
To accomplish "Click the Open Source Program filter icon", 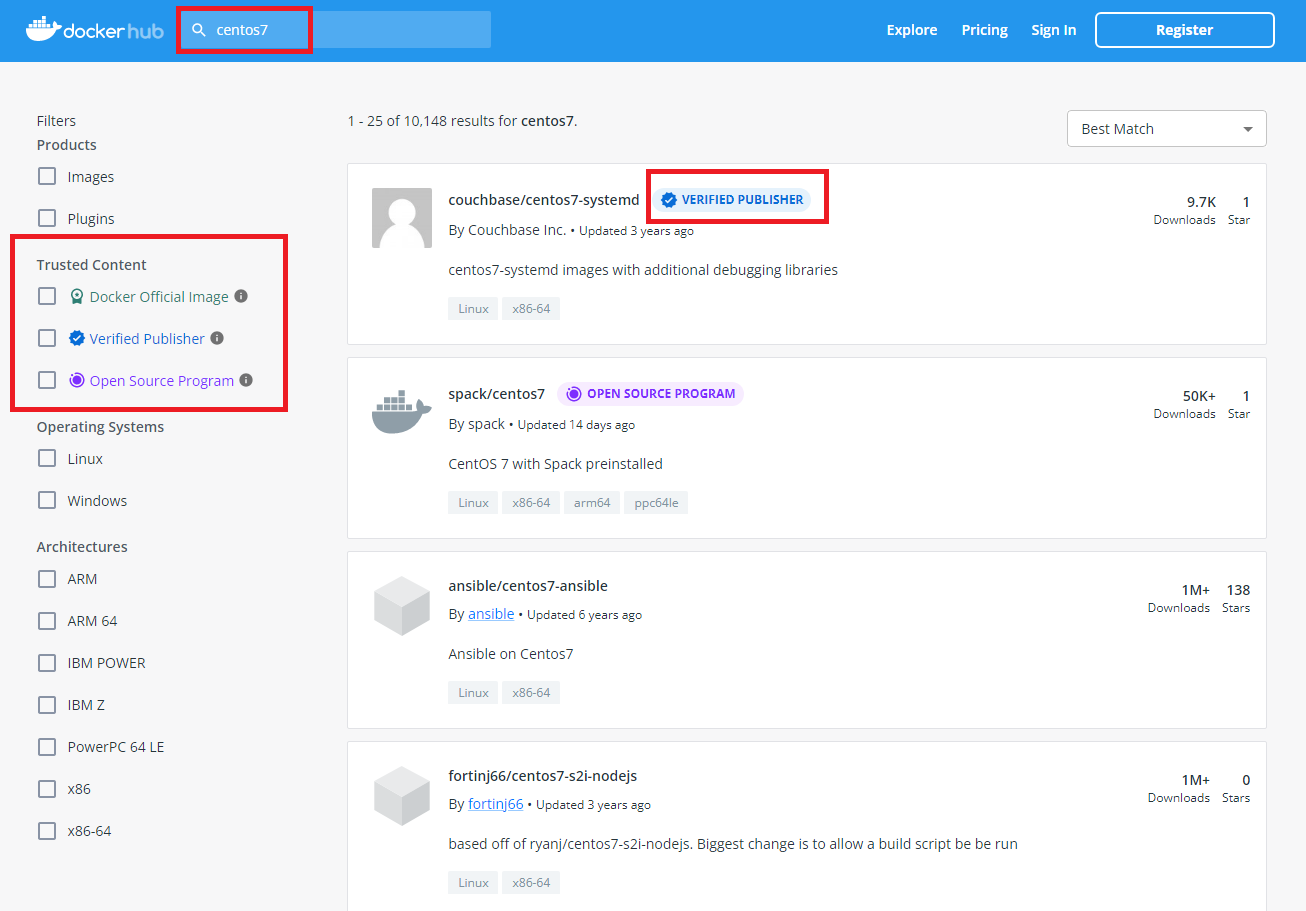I will click(x=77, y=381).
